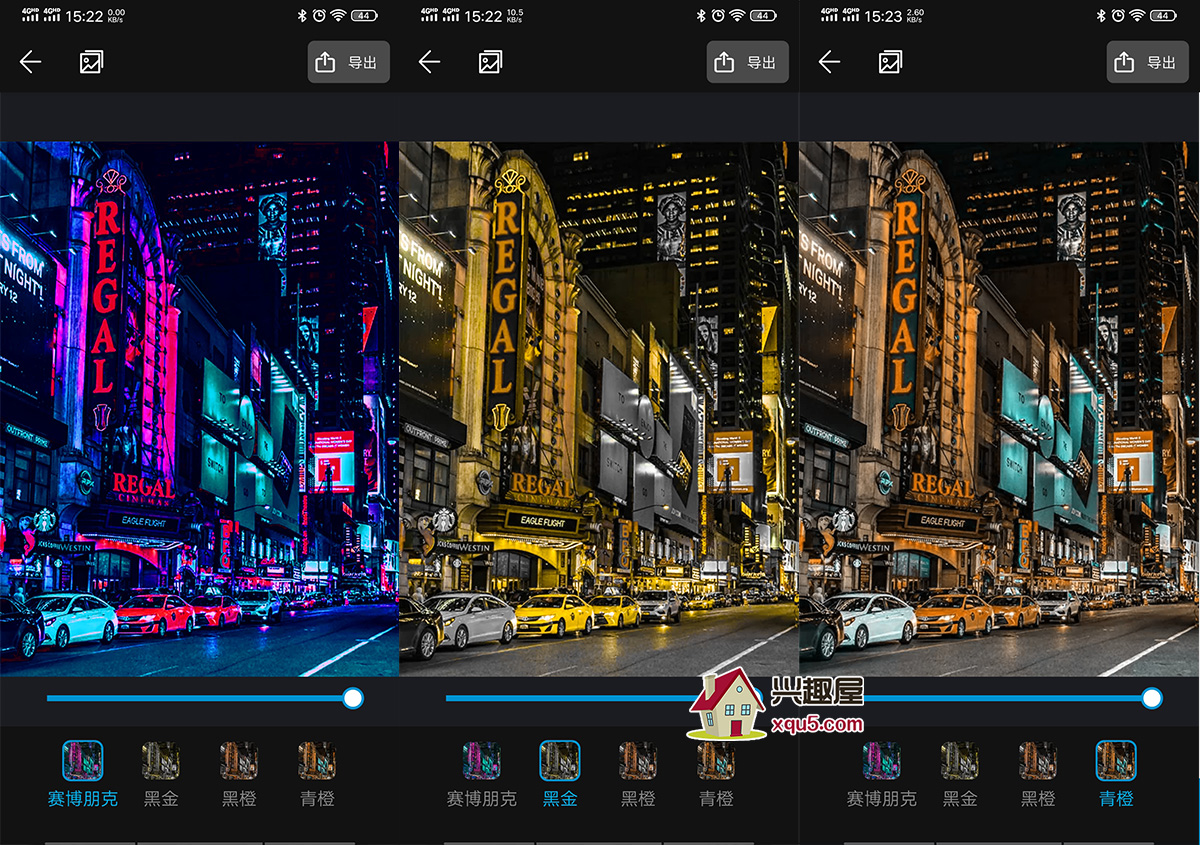This screenshot has height=845, width=1200.
Task: Select the 黑金 filter in the left screen
Action: click(161, 774)
